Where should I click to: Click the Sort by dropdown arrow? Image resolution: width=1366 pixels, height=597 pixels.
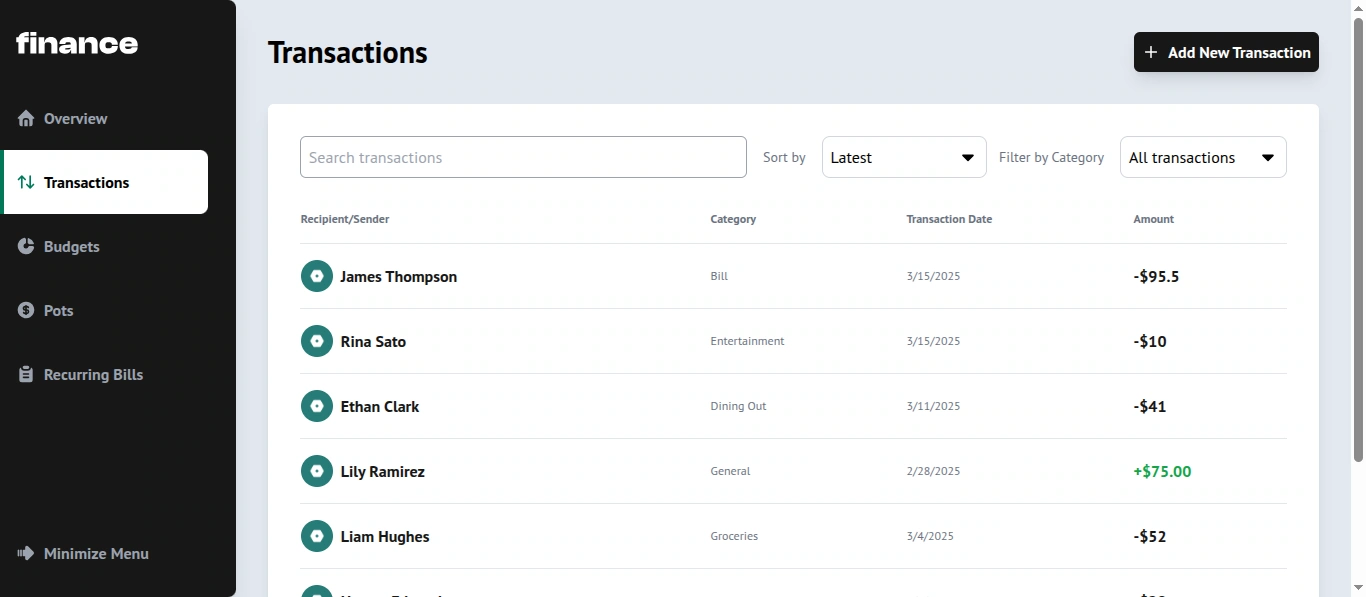coord(968,158)
